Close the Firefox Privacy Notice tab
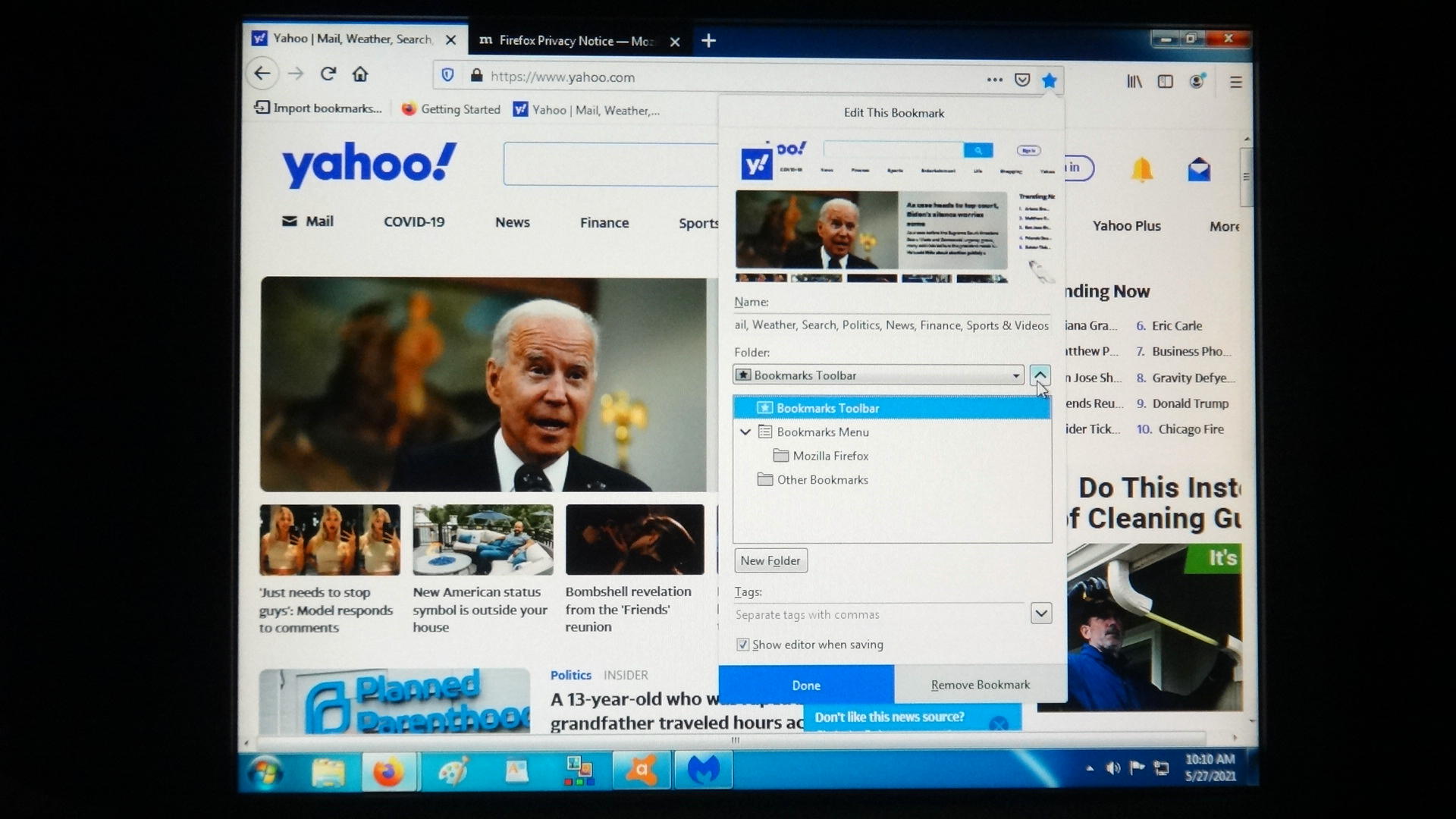1456x819 pixels. tap(675, 42)
